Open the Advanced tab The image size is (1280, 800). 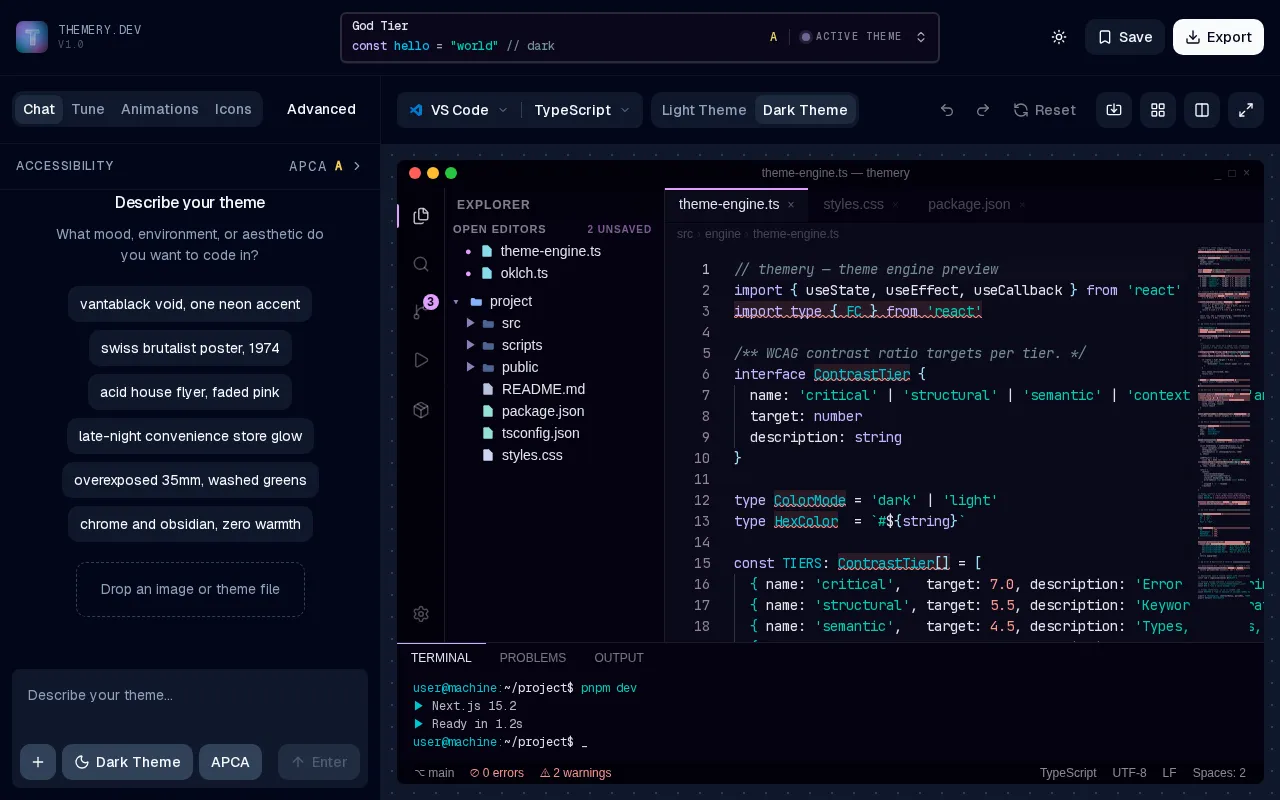point(321,109)
